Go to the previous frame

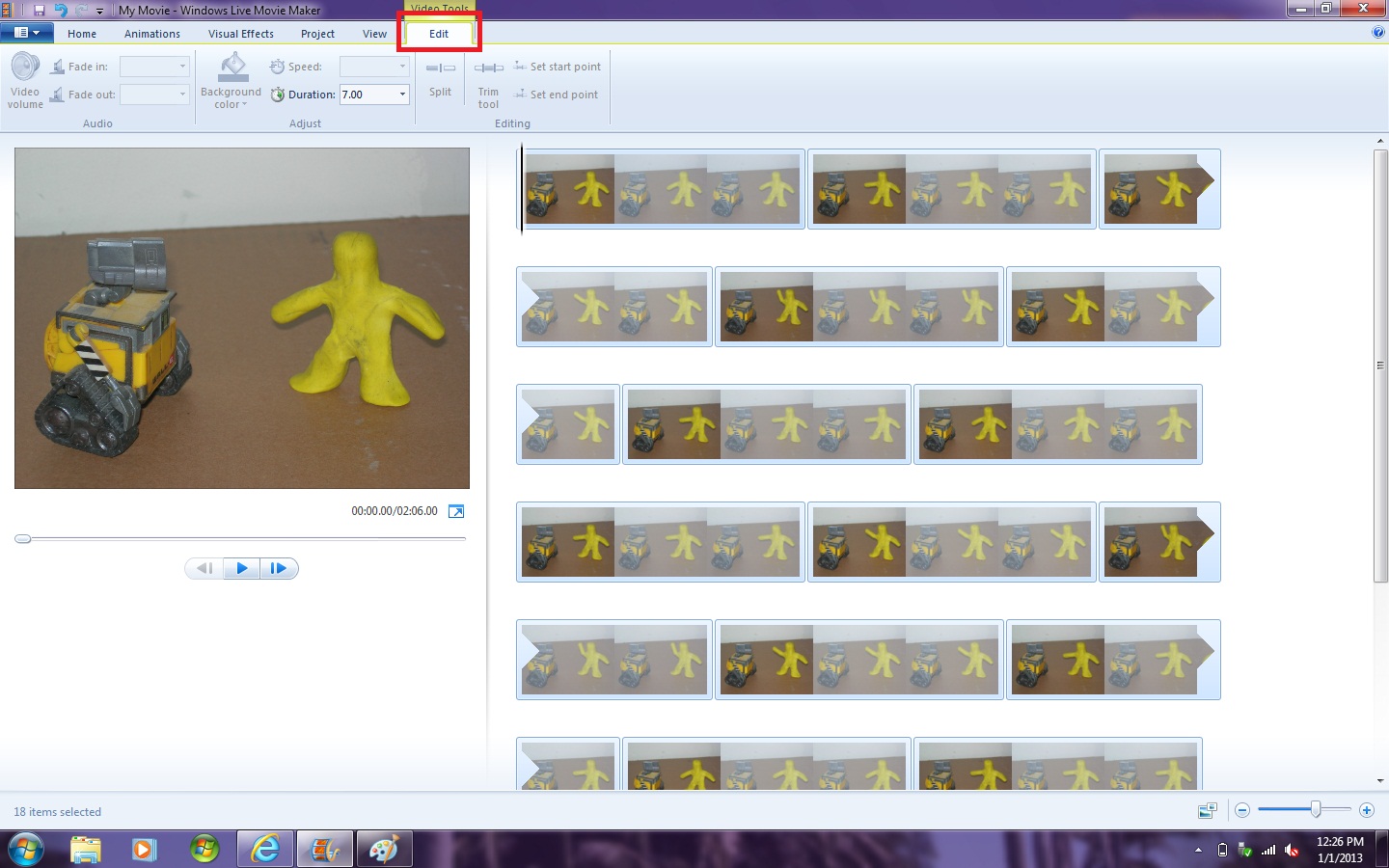click(204, 569)
